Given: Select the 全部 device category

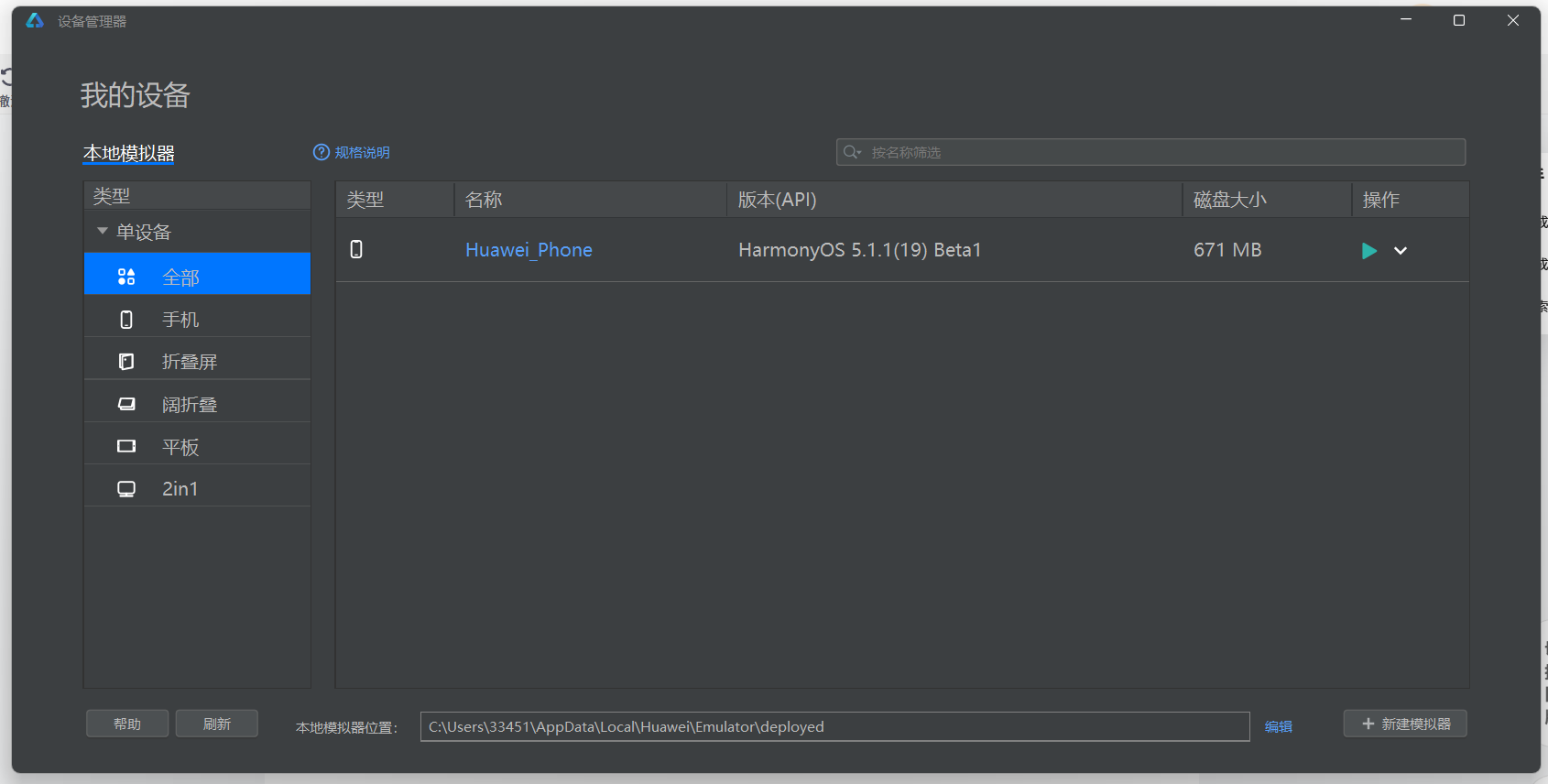Looking at the screenshot, I should [197, 274].
